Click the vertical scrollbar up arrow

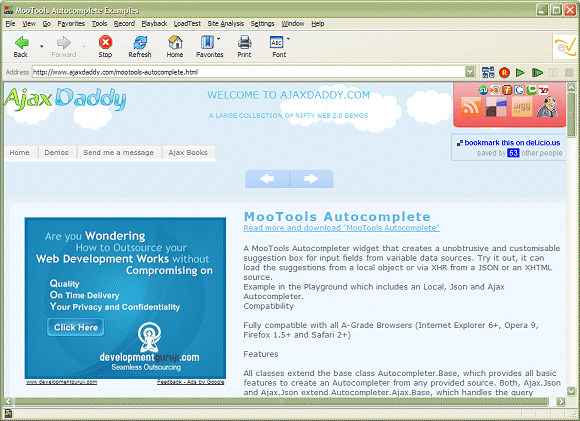(571, 88)
